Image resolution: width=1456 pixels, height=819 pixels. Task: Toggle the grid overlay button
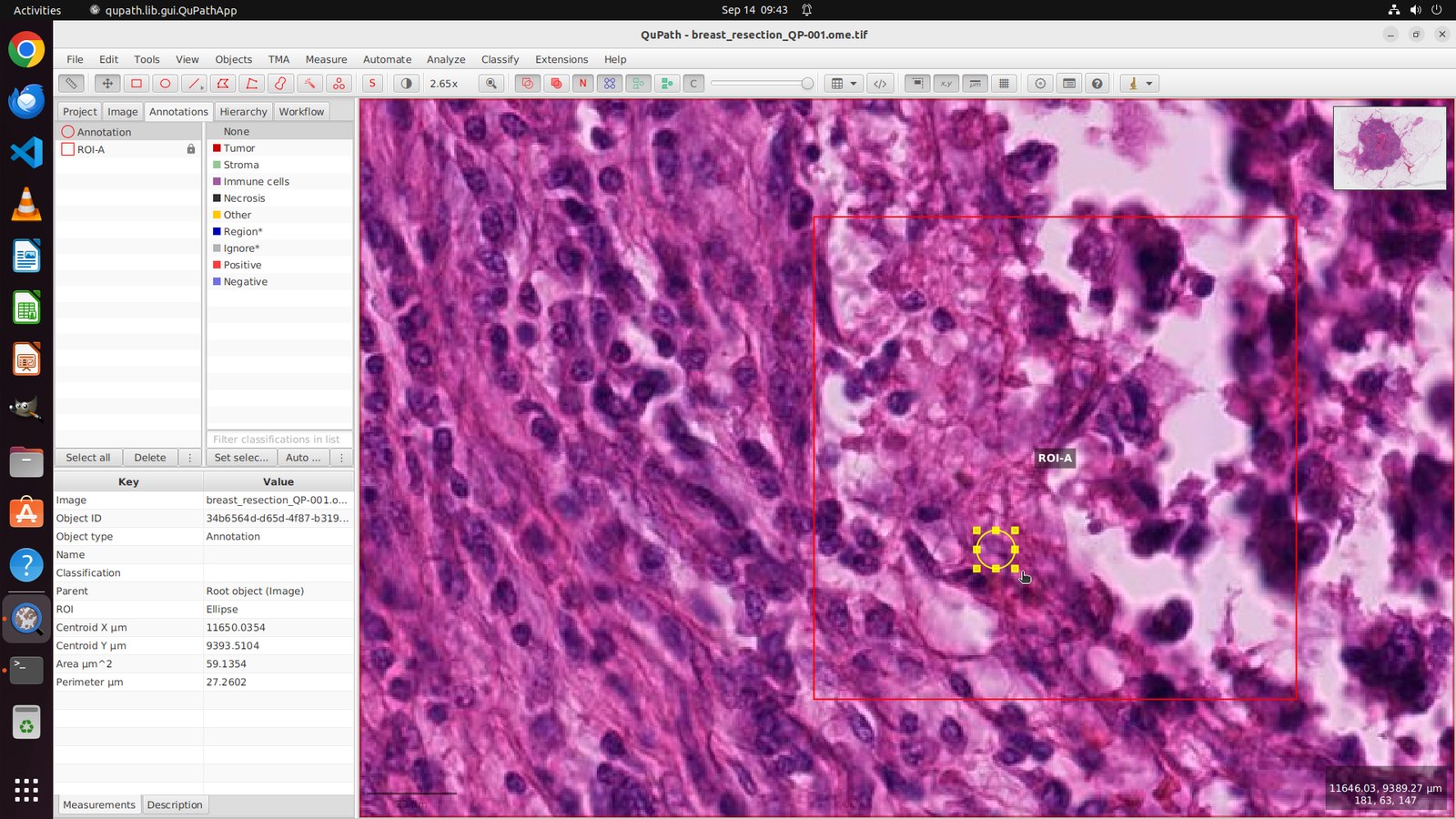click(1004, 84)
